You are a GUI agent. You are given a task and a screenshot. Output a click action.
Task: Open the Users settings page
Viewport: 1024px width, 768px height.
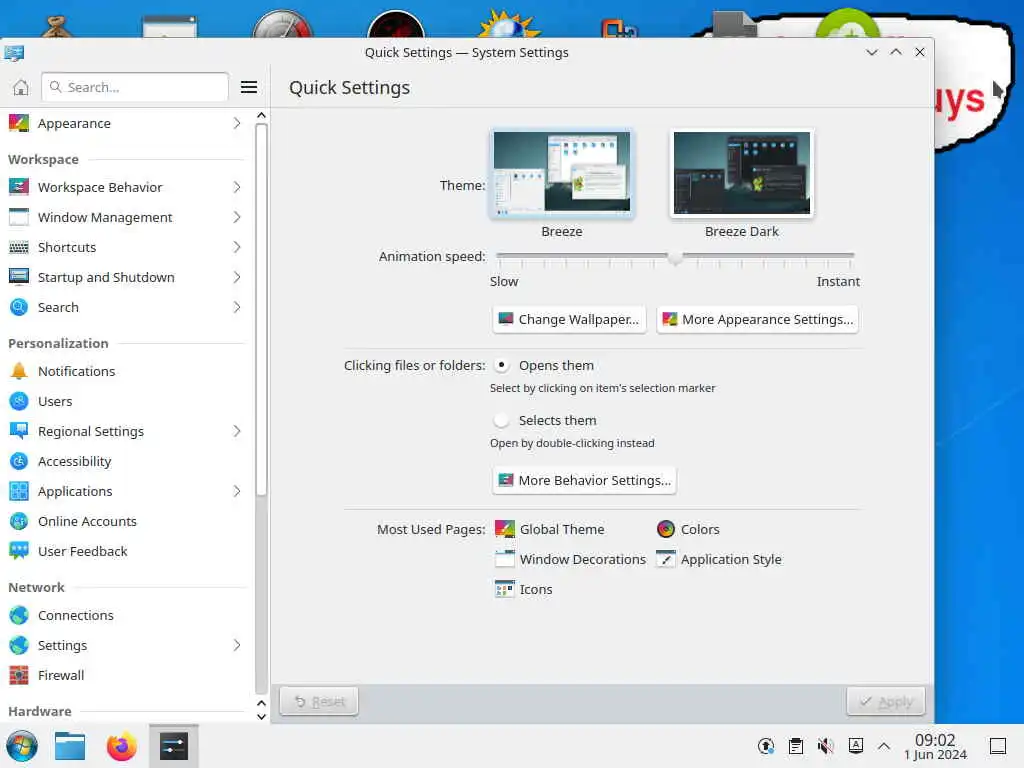[126, 401]
